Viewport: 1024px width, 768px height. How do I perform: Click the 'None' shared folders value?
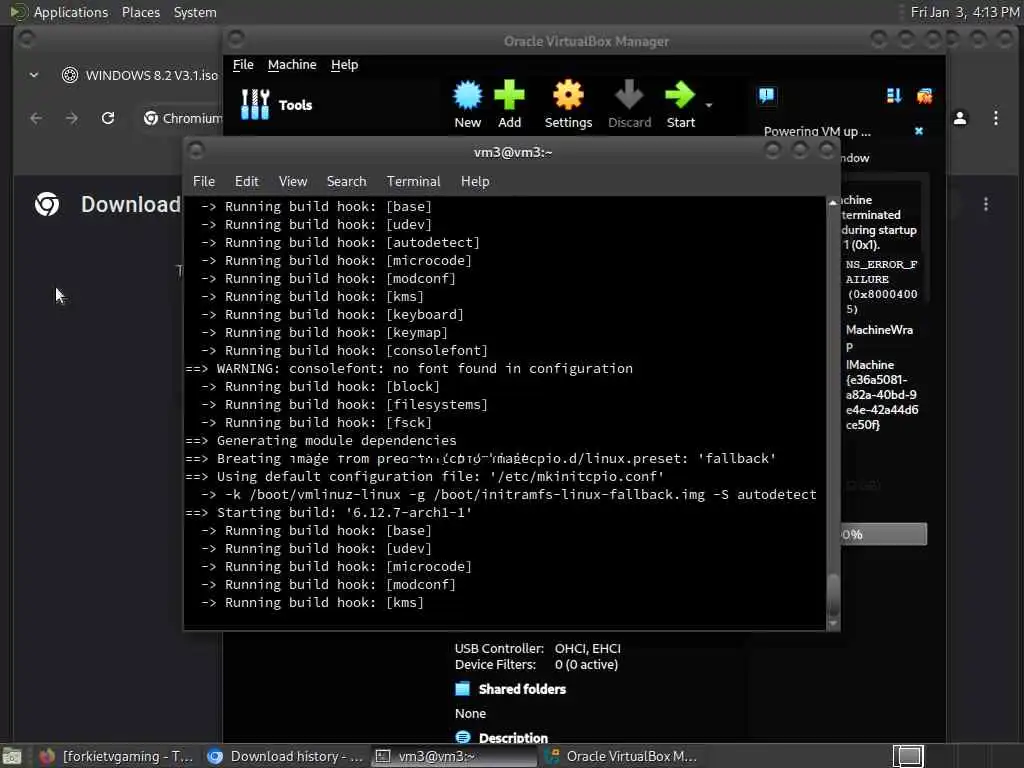470,713
